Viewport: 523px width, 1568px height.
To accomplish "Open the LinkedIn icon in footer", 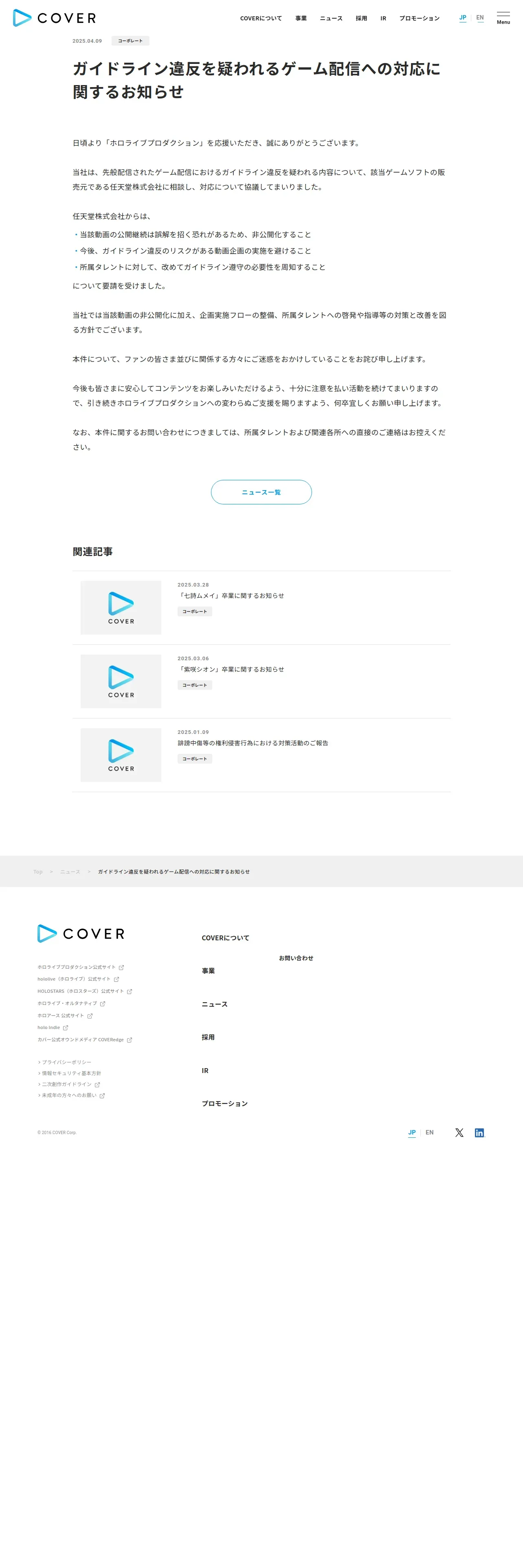I will 479,1132.
